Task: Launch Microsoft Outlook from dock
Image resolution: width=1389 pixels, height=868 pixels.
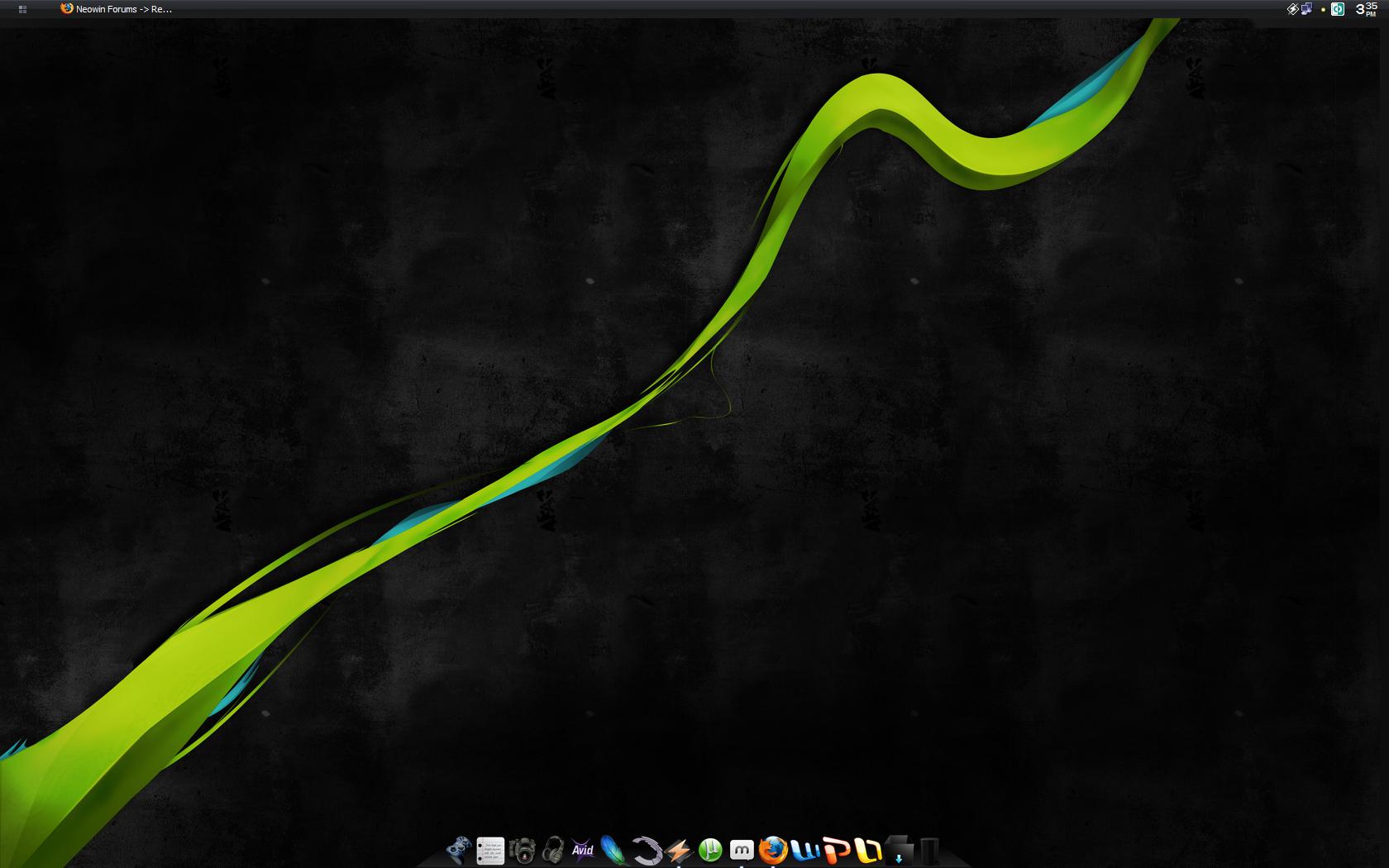Action: 867,850
